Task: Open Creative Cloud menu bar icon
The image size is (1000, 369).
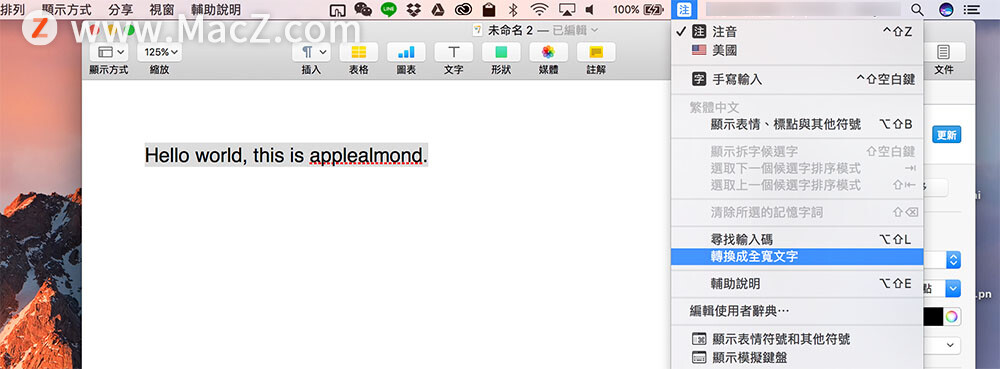Action: pos(463,10)
